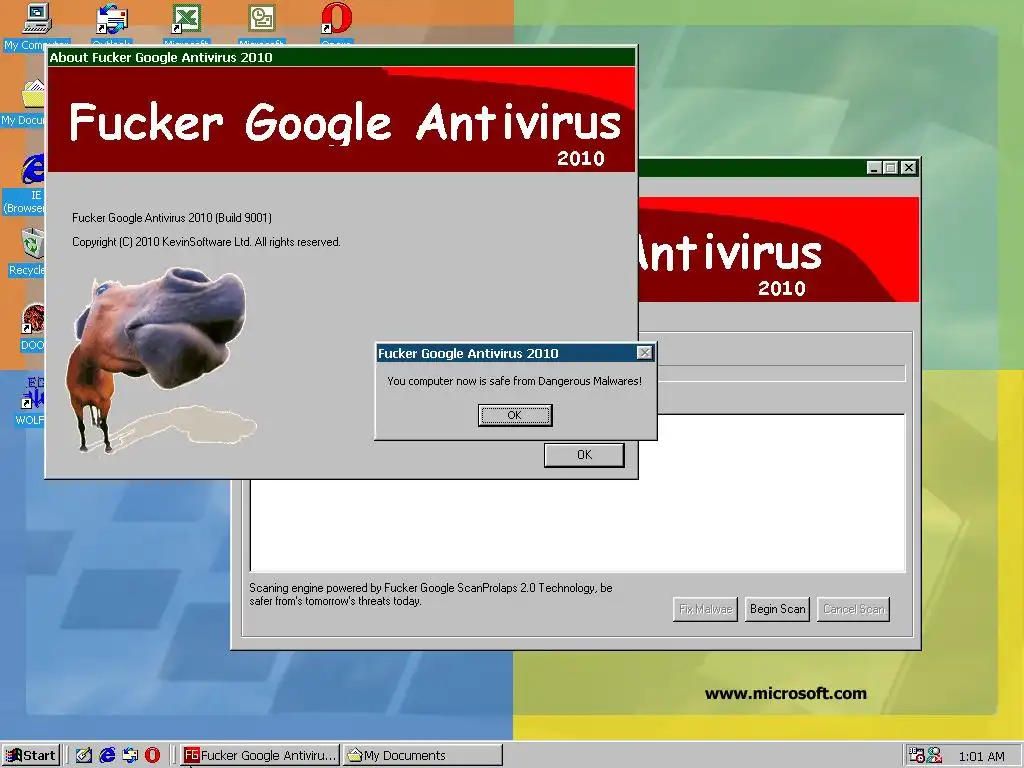Open the Start menu
1024x768 pixels.
31,755
